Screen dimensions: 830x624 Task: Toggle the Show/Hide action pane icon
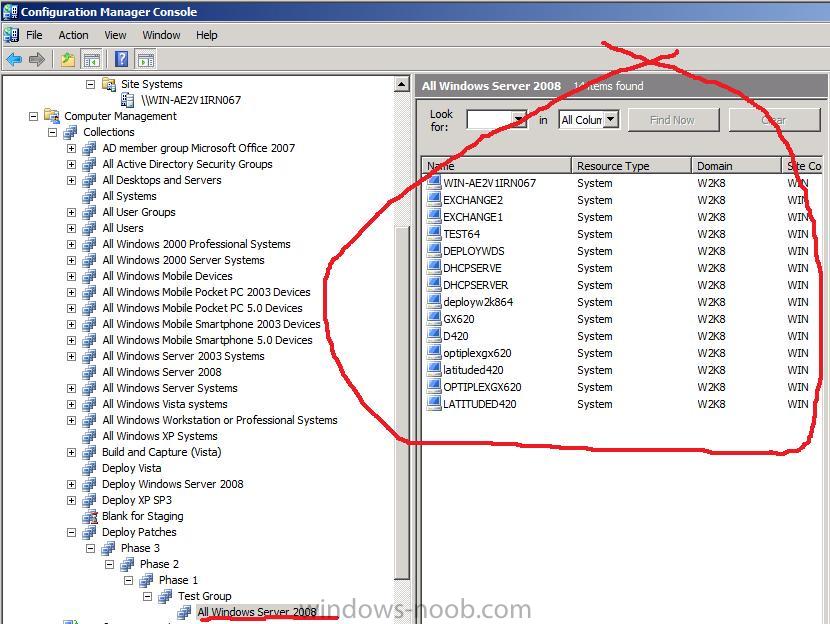tap(146, 60)
